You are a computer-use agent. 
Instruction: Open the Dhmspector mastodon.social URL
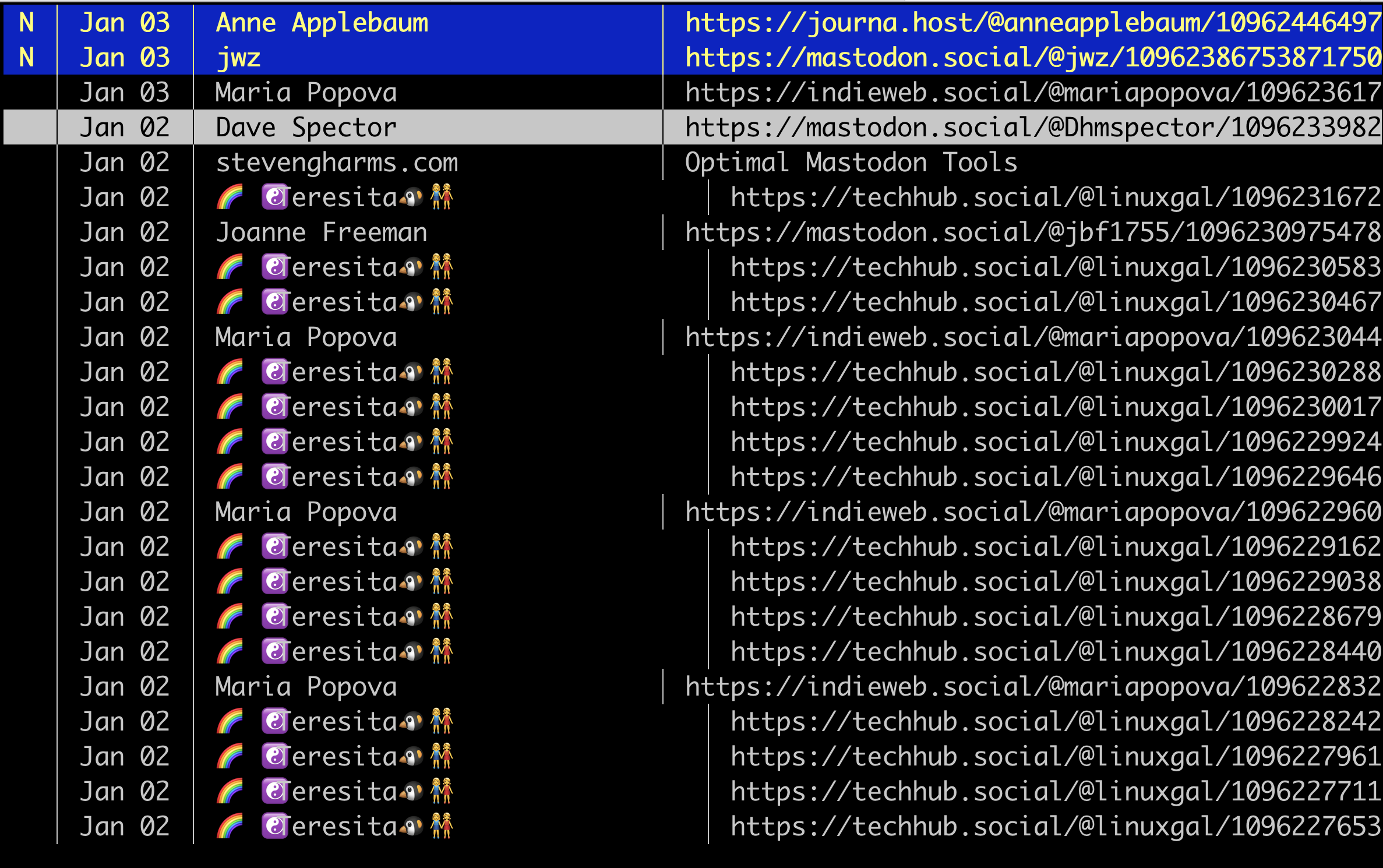(1032, 128)
